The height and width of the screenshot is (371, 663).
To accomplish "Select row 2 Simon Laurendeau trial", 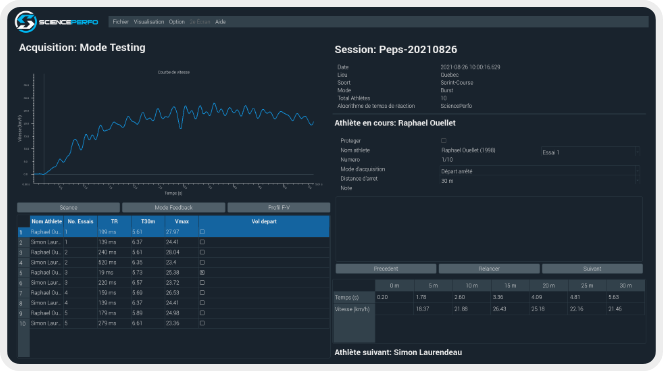I will [x=173, y=242].
